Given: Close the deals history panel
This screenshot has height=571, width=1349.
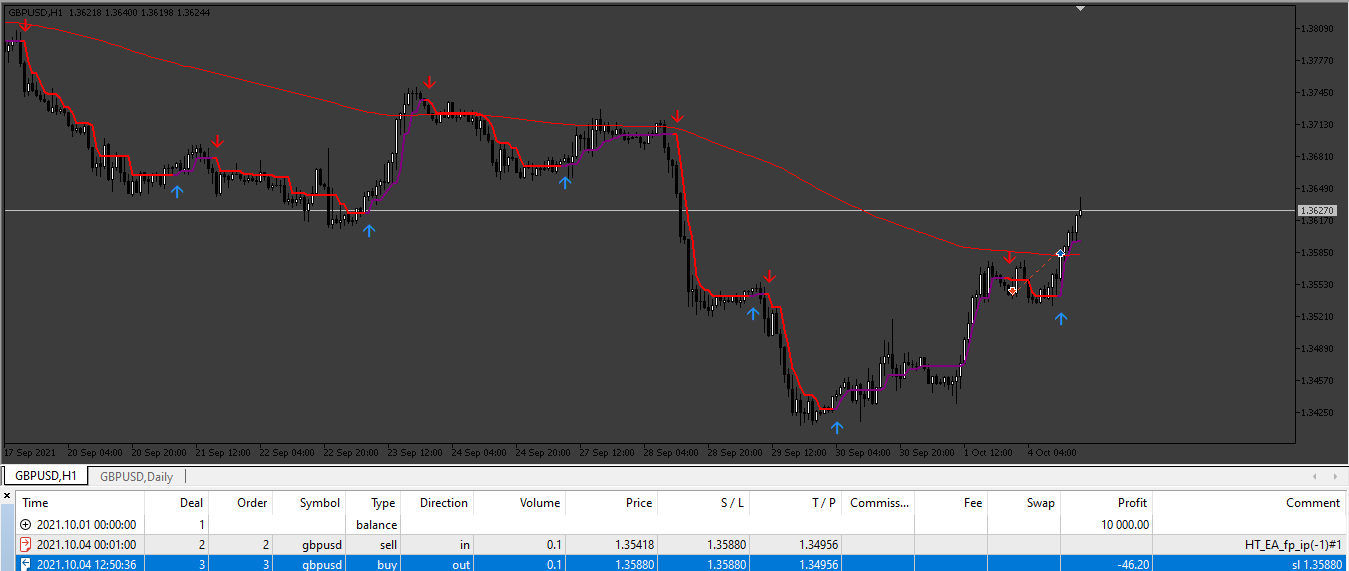Looking at the screenshot, I should (6, 494).
